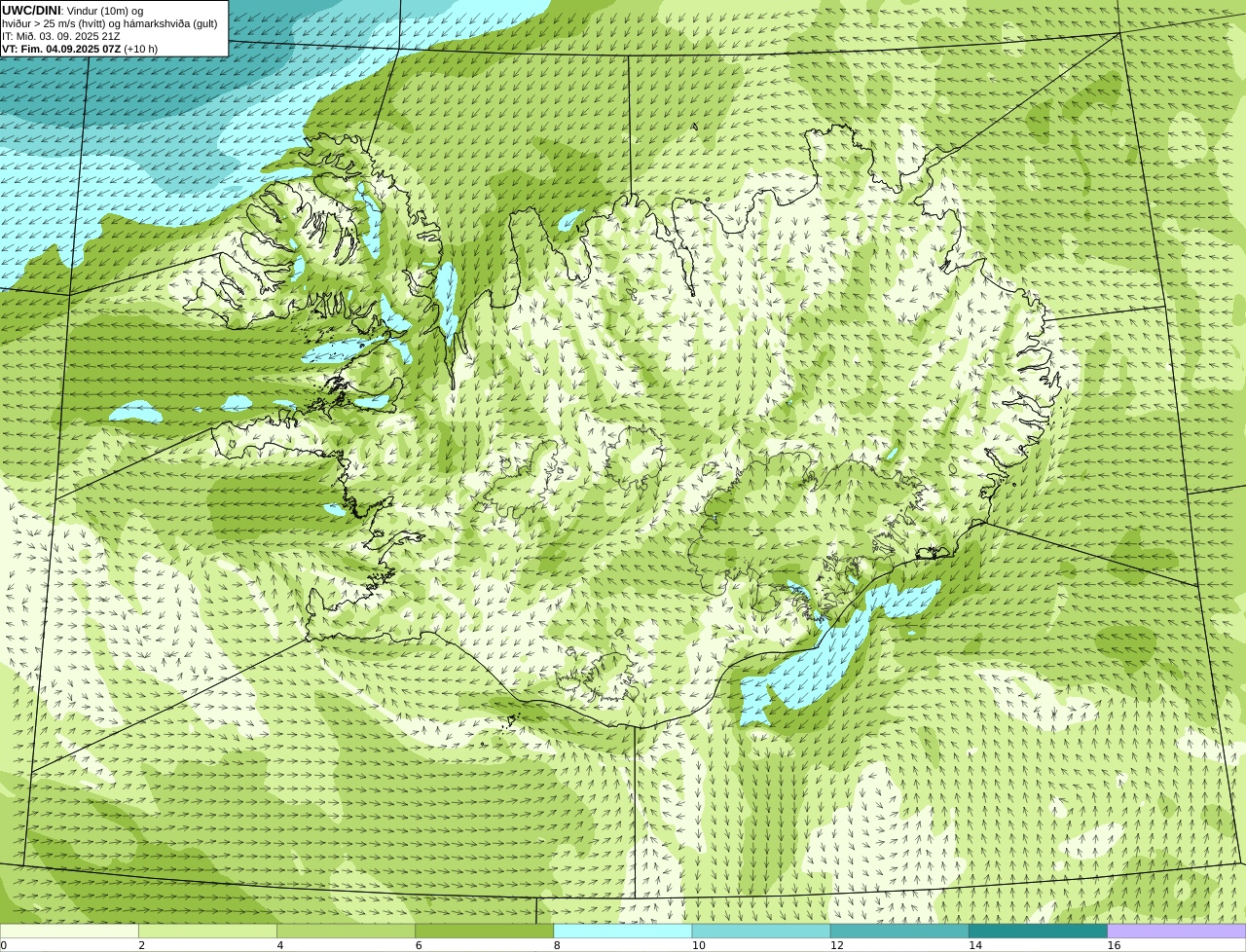The width and height of the screenshot is (1246, 952).
Task: Select the 4–6 m/s green color swatch
Action: point(346,931)
